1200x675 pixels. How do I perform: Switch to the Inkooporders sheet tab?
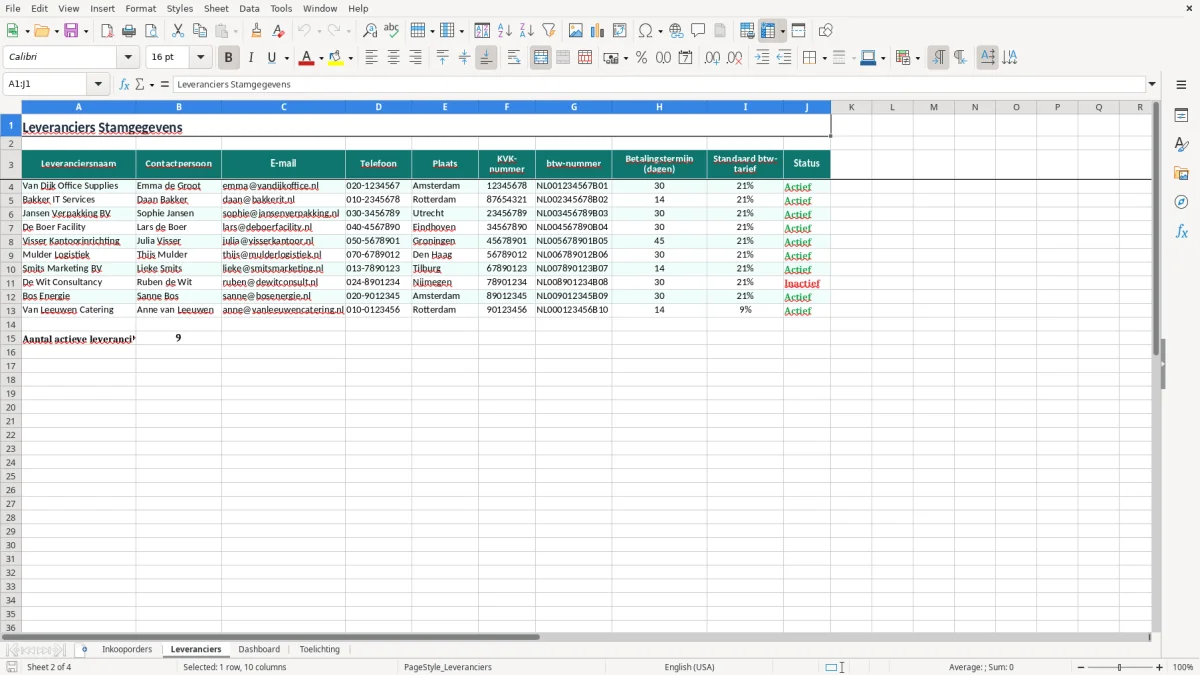tap(127, 649)
